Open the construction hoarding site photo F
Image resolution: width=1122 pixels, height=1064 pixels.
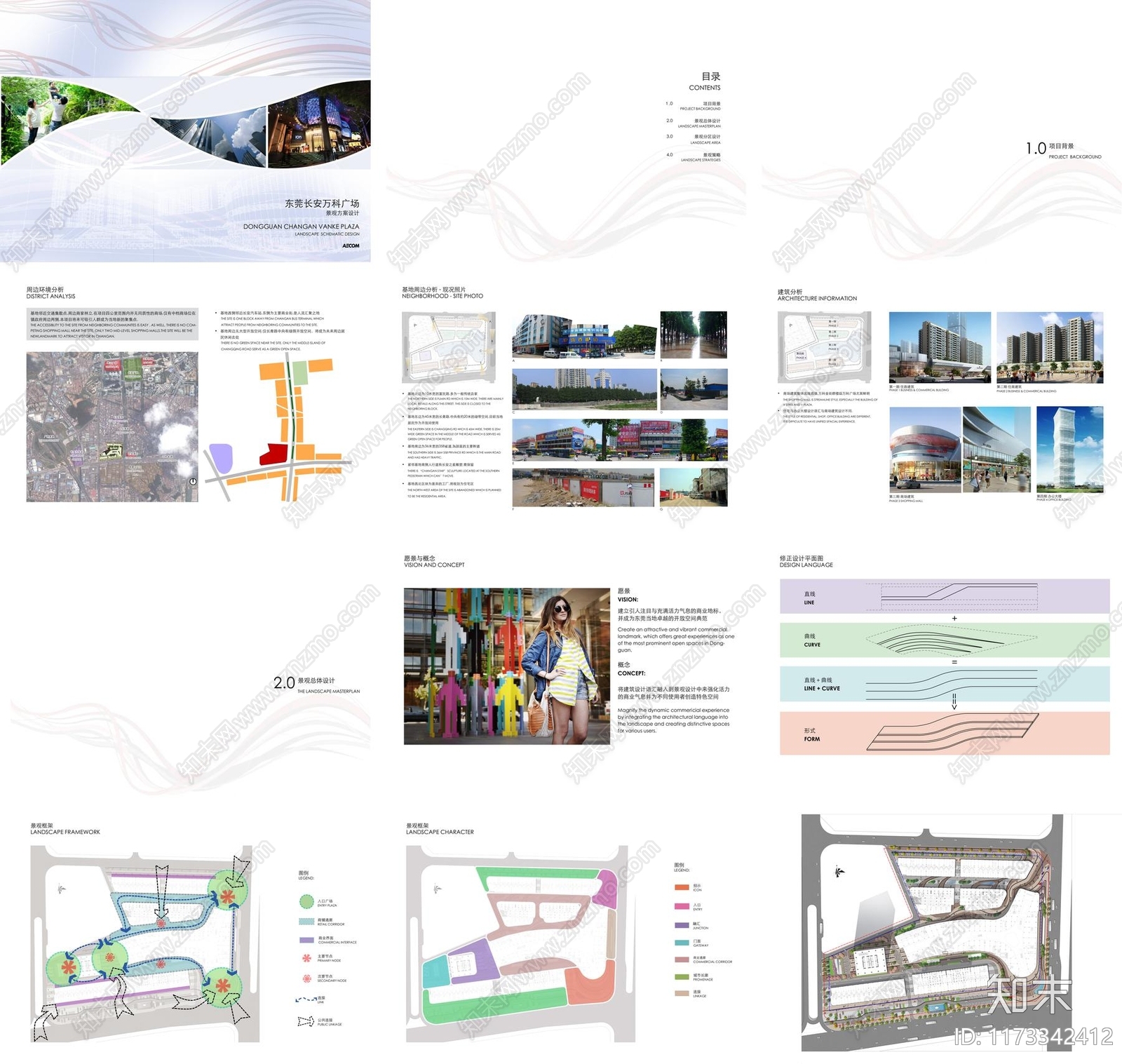[583, 488]
